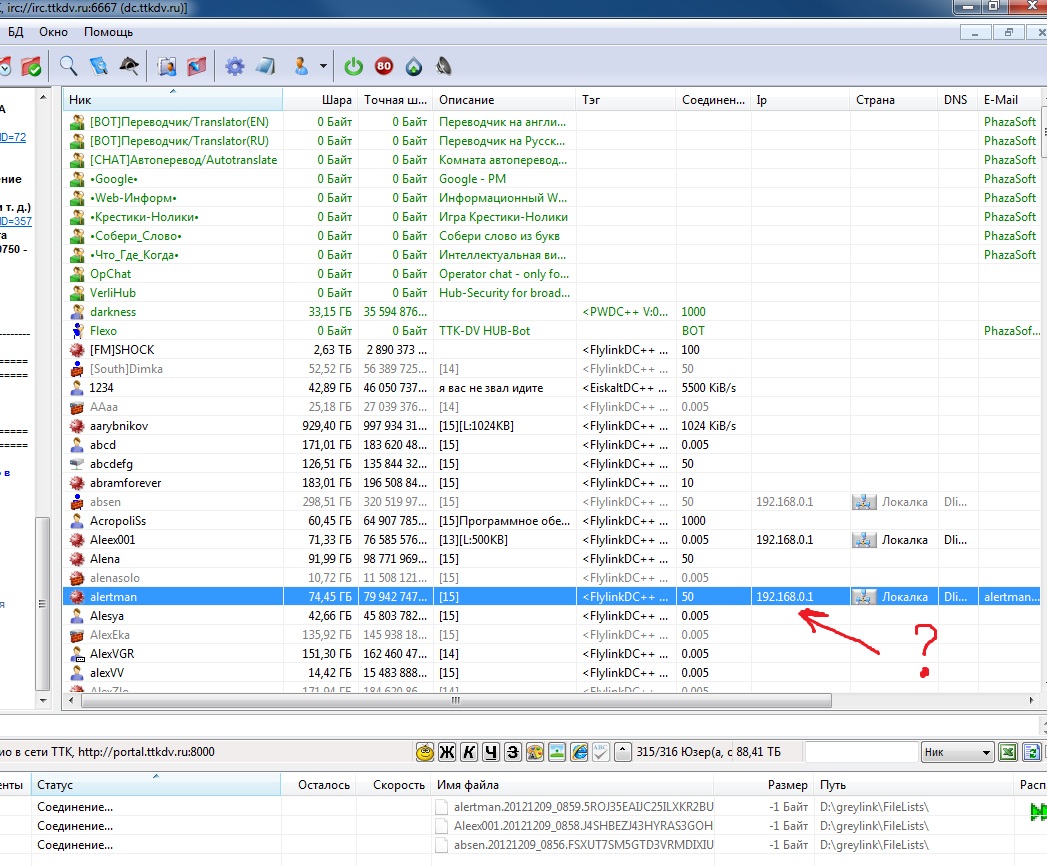
Task: Open the search magnifier tool
Action: pos(68,67)
